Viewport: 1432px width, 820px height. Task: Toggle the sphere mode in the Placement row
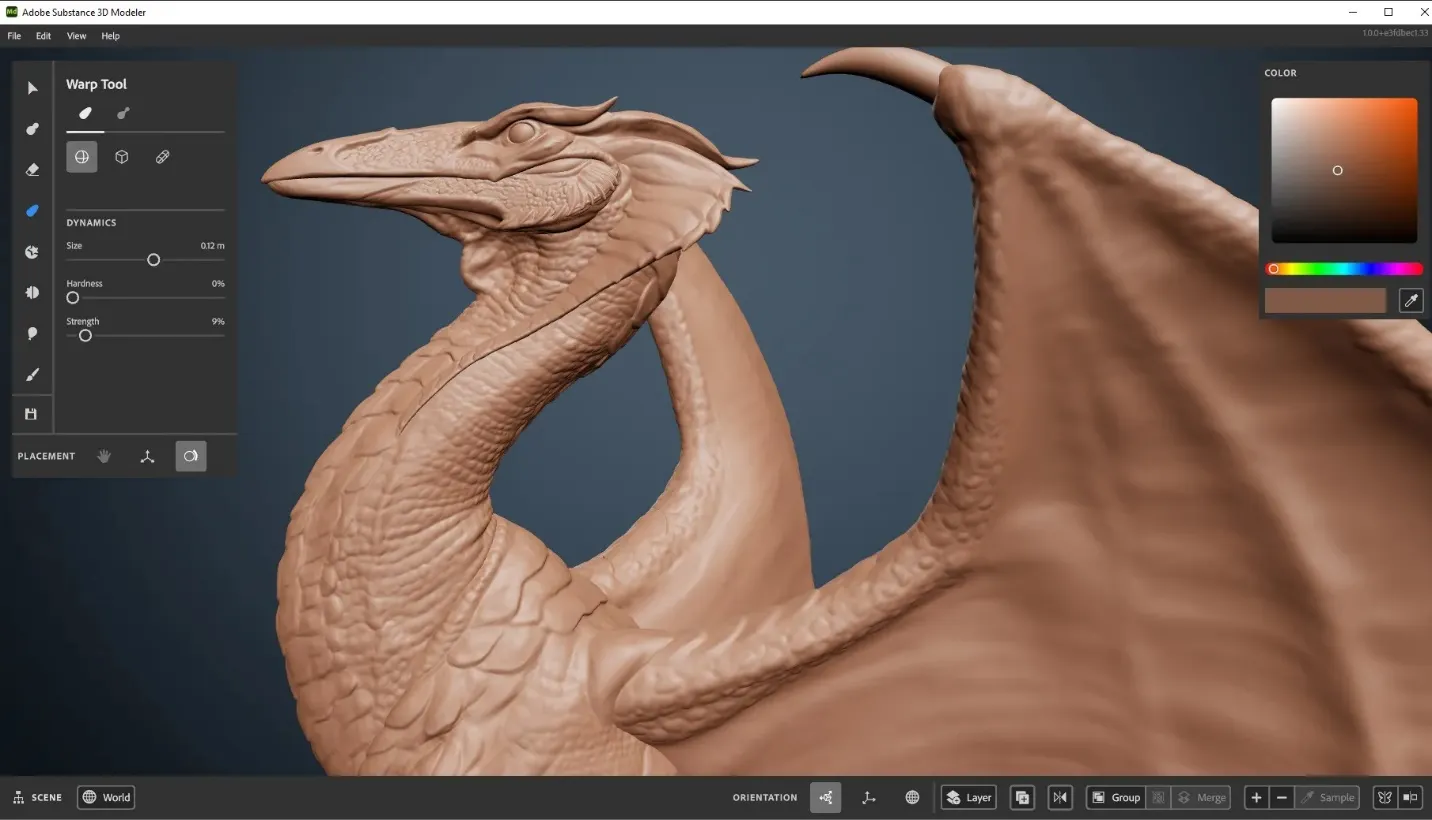coord(190,456)
